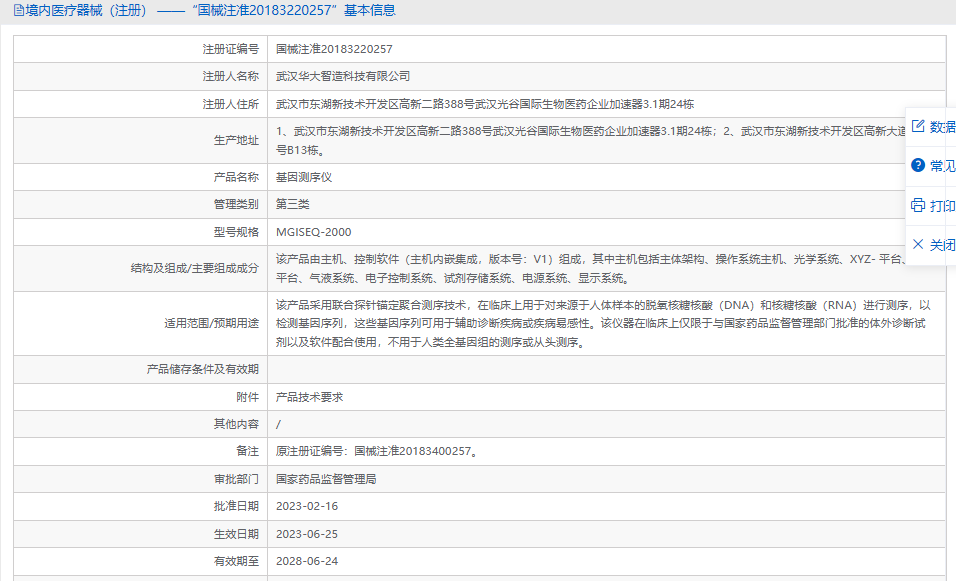Click the edit pencil icon in side panel
Image resolution: width=956 pixels, height=581 pixels.
[918, 126]
